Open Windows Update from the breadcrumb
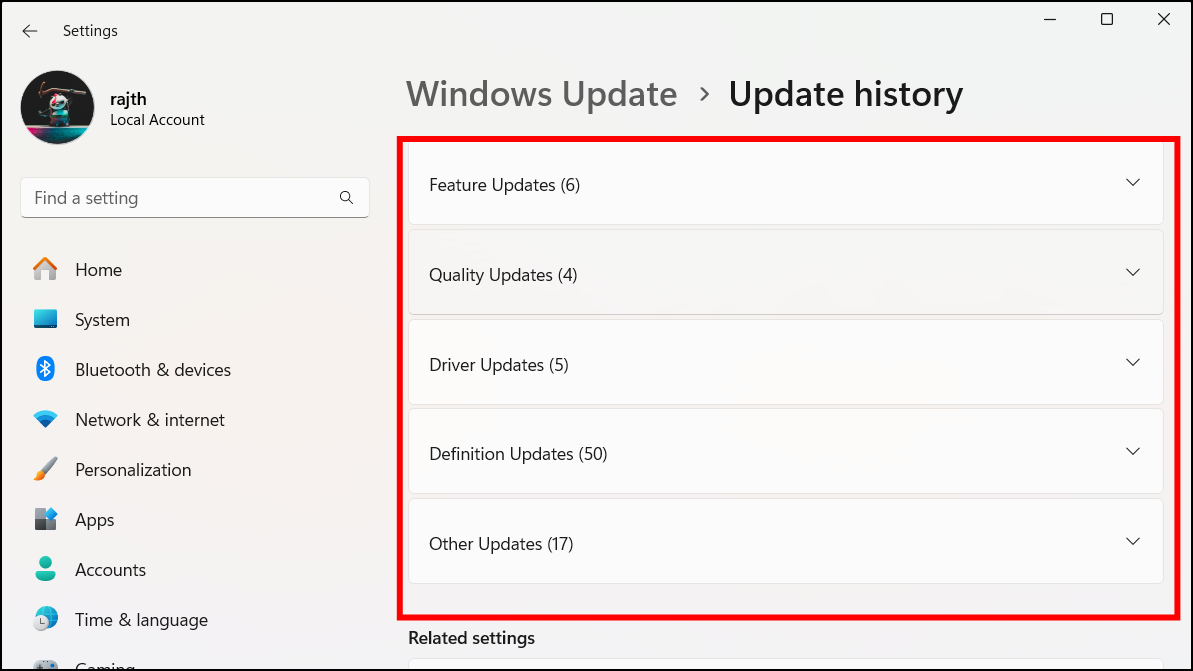1193x671 pixels. [541, 93]
